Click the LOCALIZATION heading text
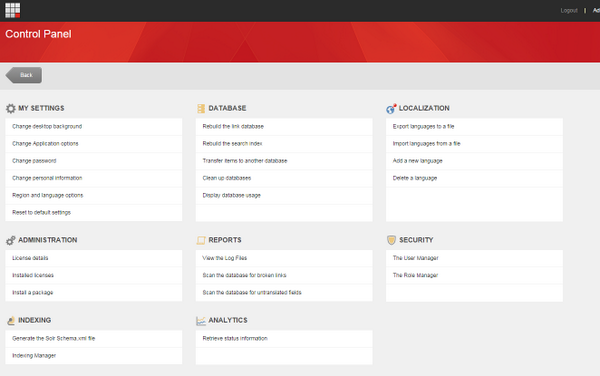 [424, 108]
